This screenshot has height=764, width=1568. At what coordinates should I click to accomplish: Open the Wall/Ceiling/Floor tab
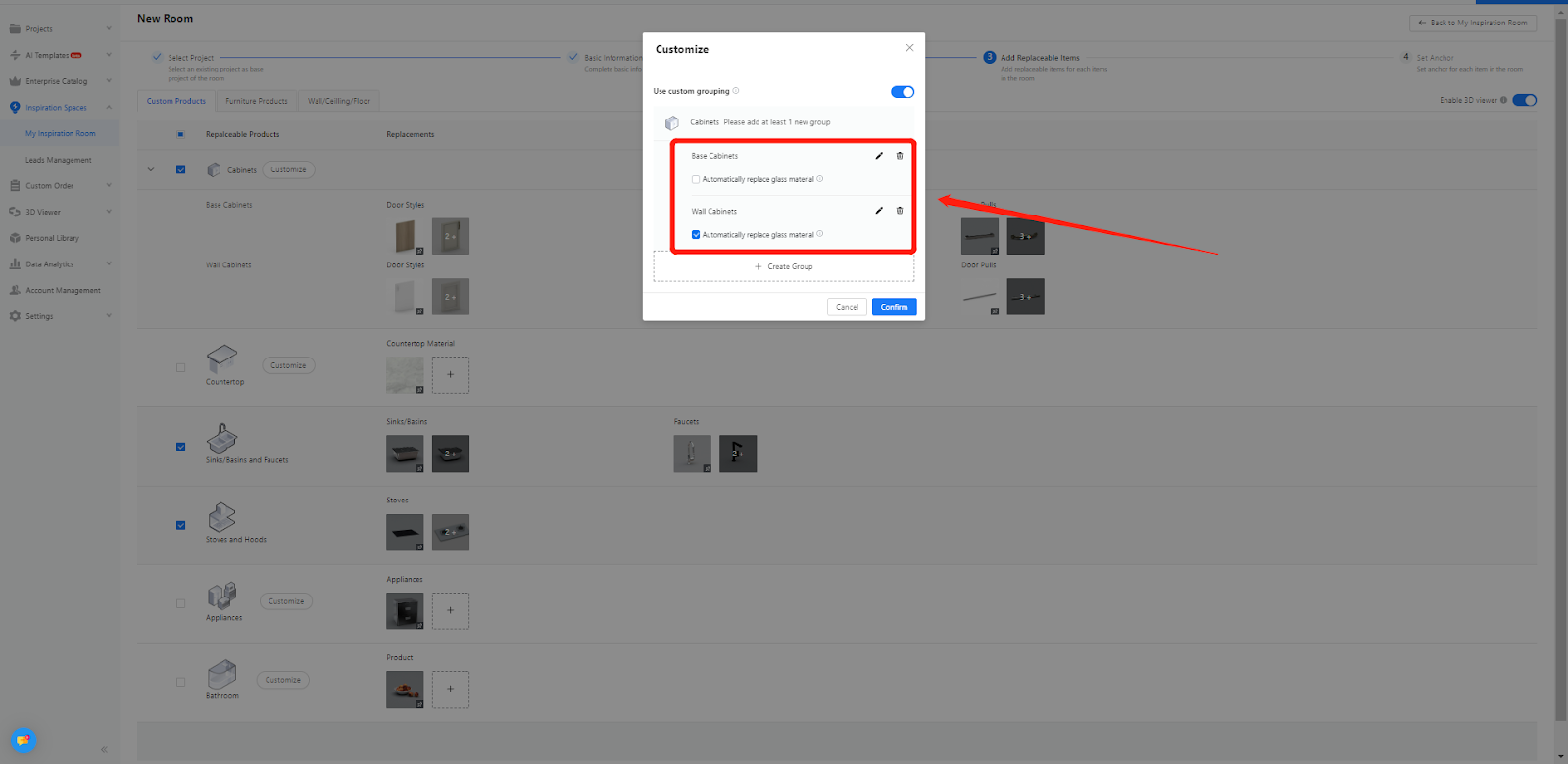click(339, 101)
